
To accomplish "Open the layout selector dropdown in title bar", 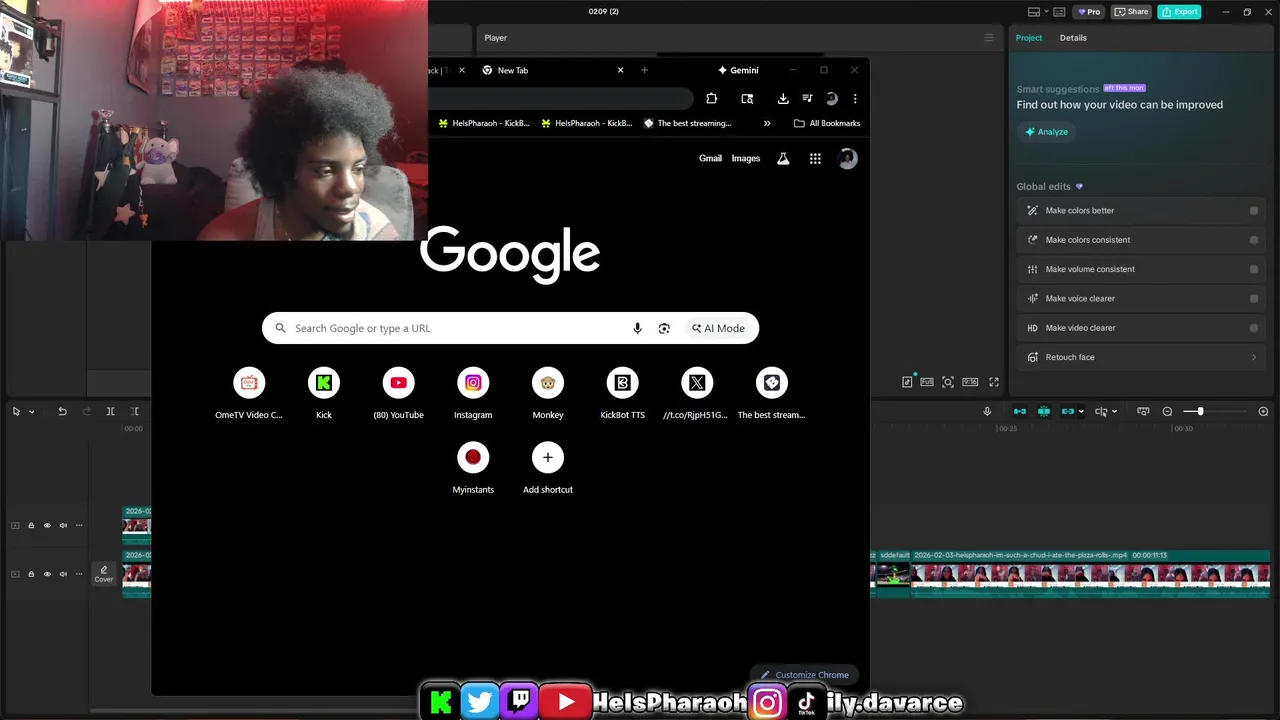I will 1038,12.
